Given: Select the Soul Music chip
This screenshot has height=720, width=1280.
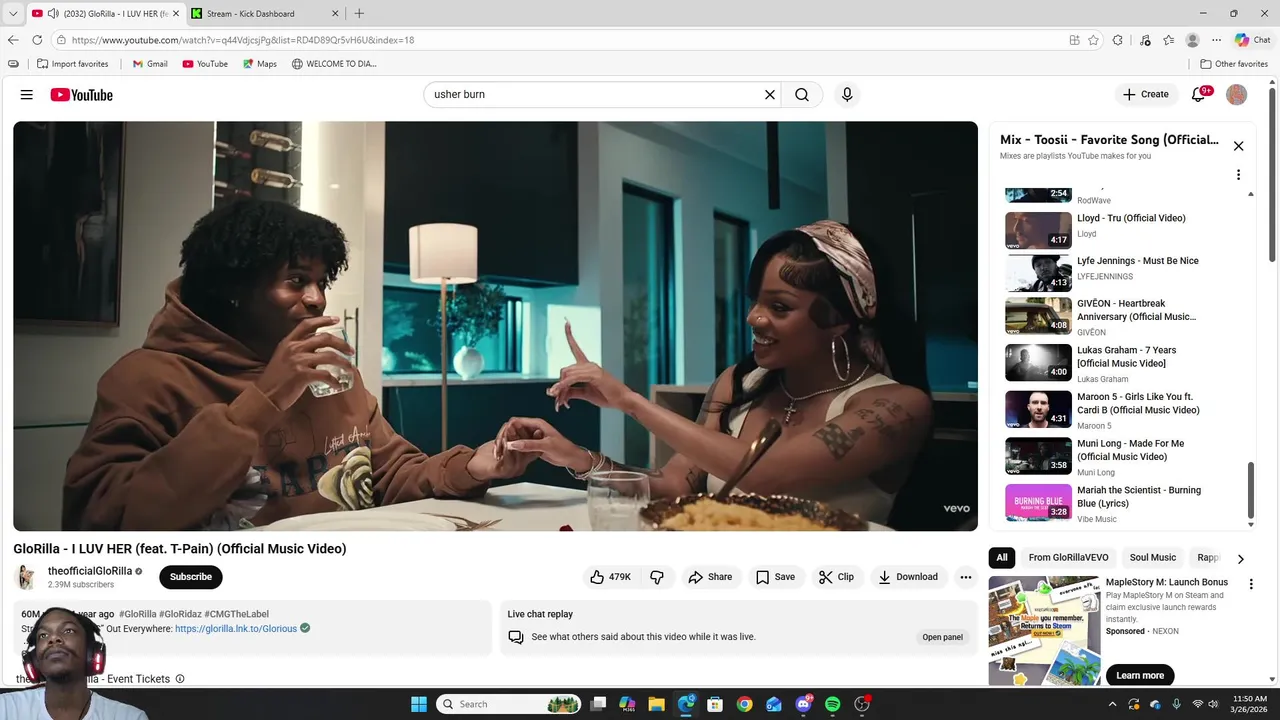Looking at the screenshot, I should (1153, 558).
